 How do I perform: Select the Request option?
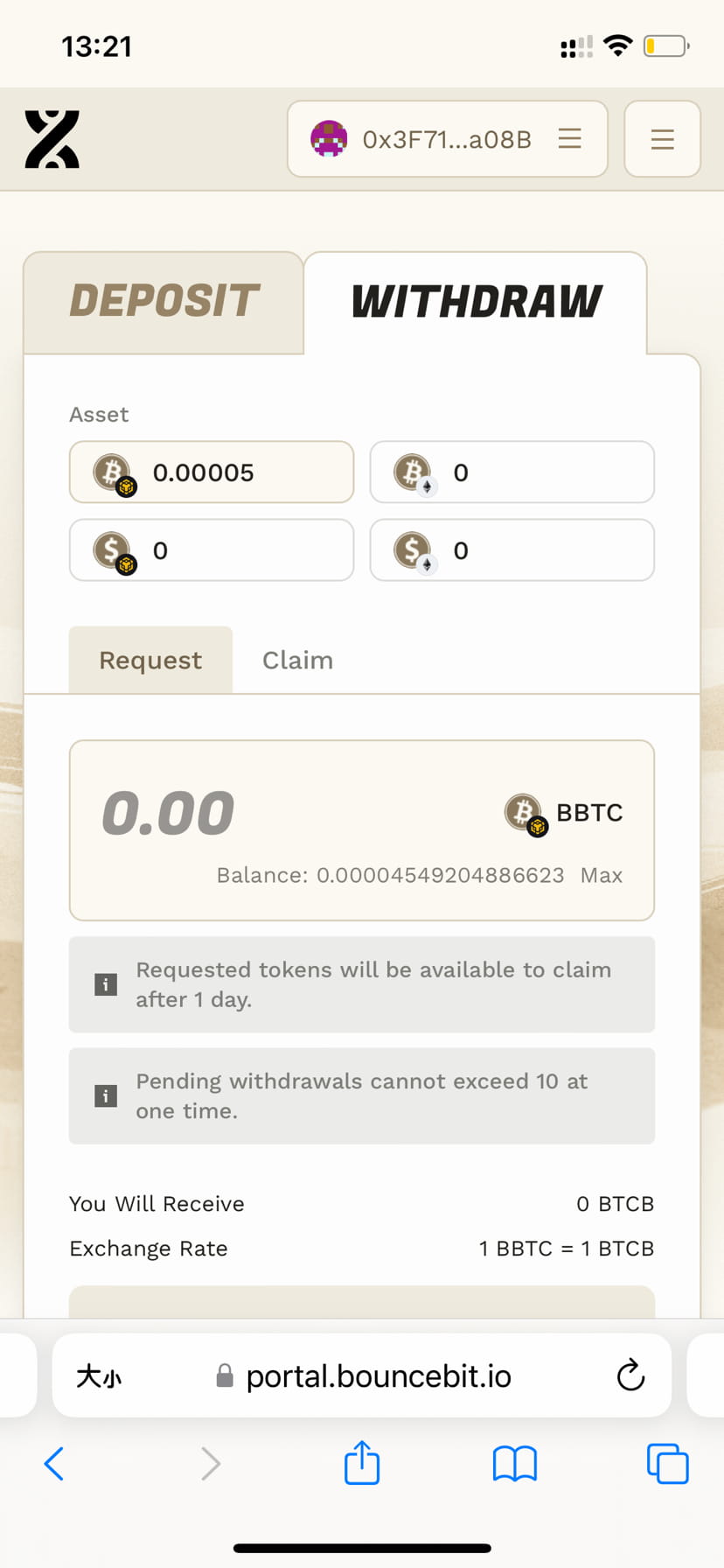pos(150,660)
